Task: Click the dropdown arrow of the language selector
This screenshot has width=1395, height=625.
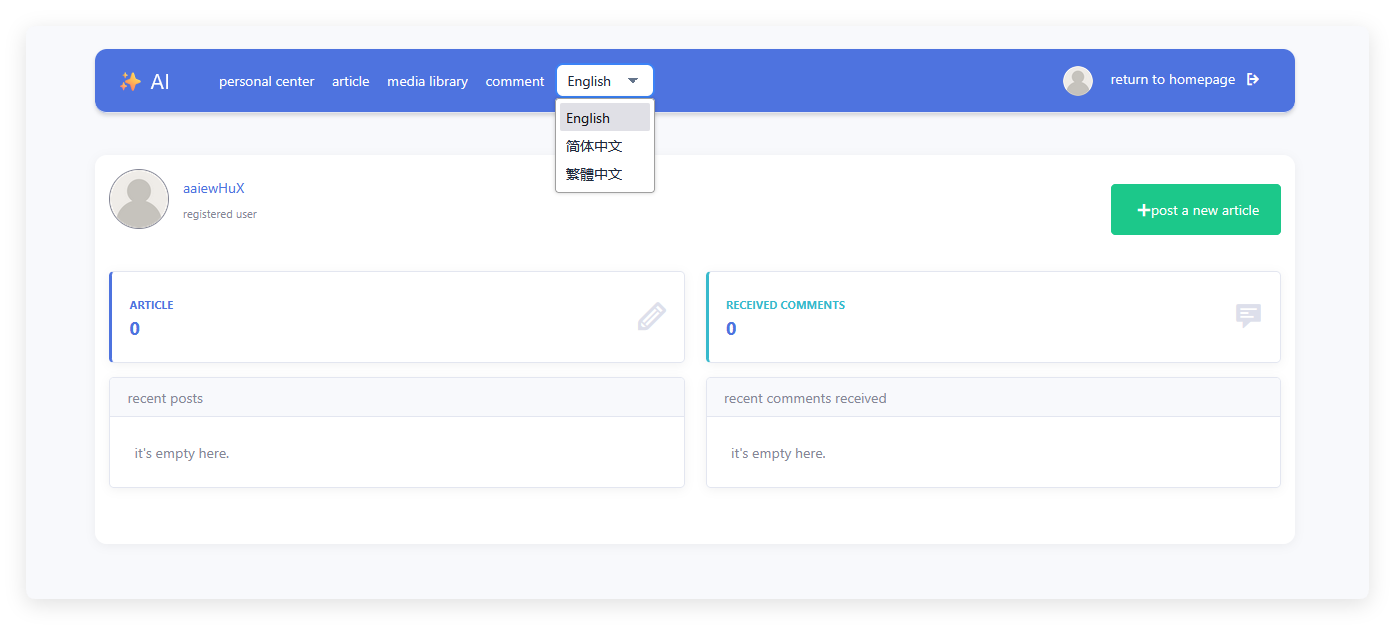Action: (633, 81)
